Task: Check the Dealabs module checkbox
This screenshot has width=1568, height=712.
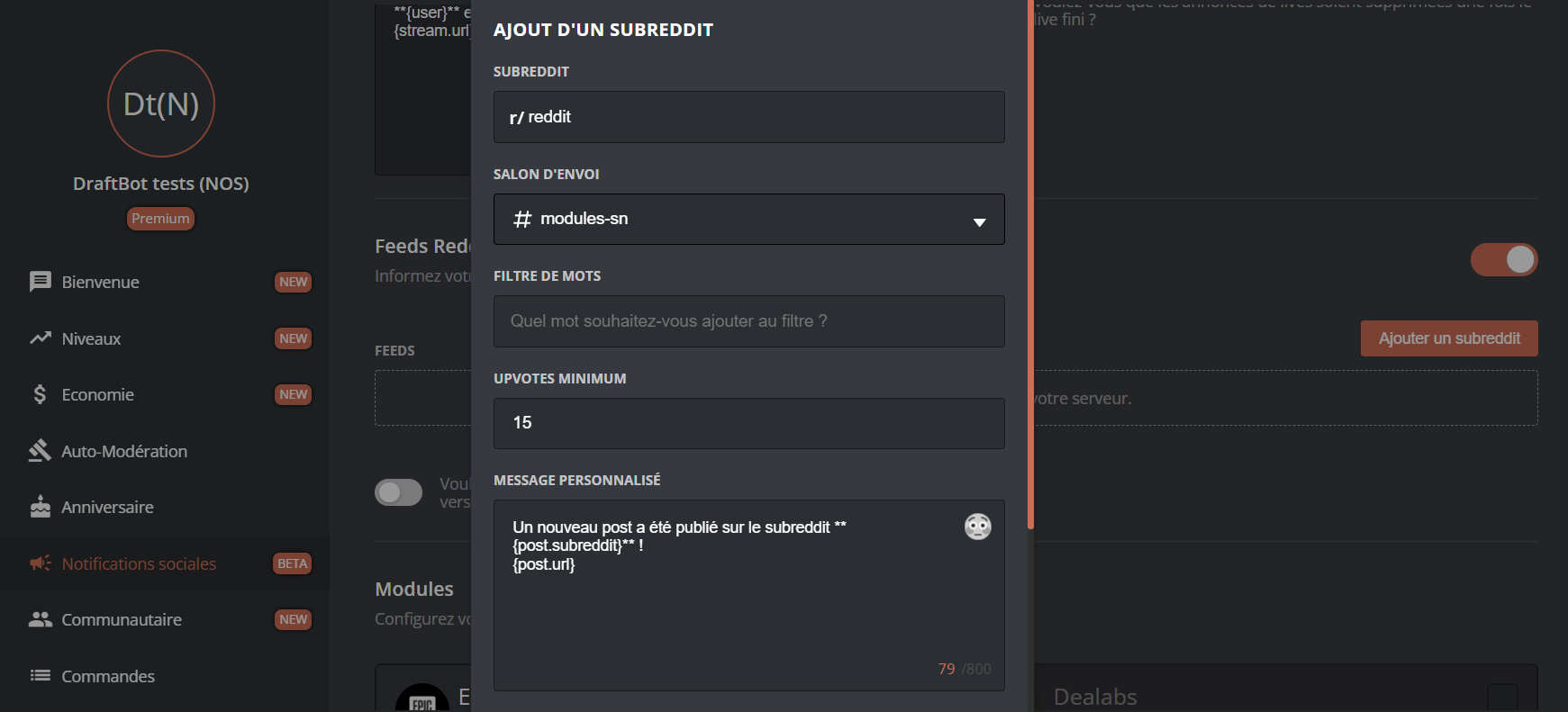Action: click(1501, 697)
